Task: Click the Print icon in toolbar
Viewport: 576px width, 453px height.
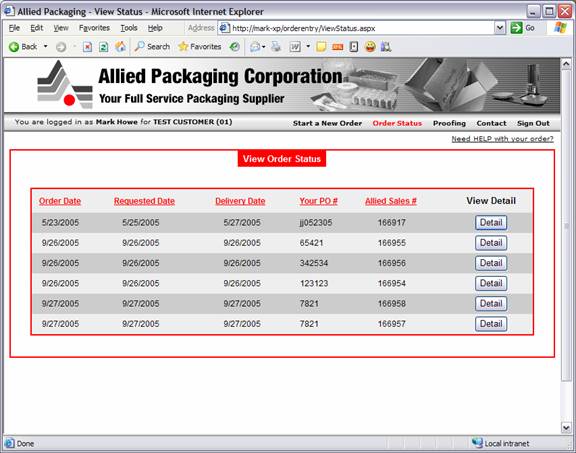Action: tap(276, 47)
